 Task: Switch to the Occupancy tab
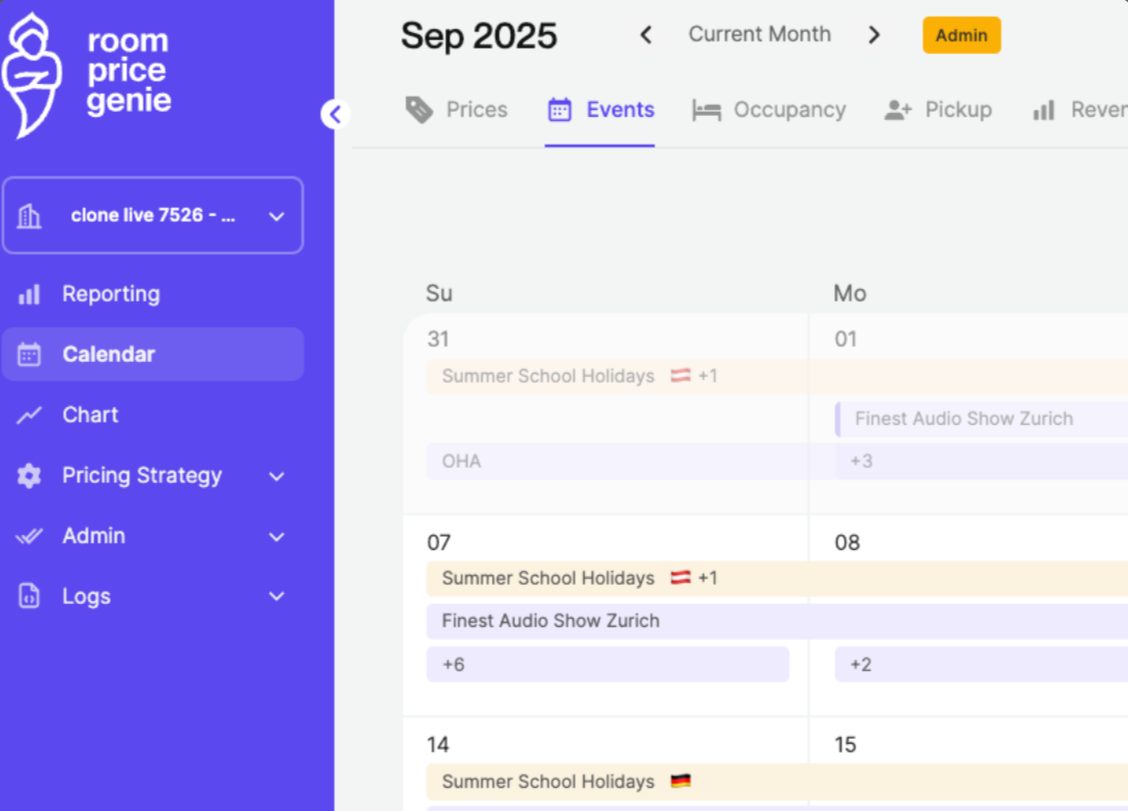click(x=769, y=110)
